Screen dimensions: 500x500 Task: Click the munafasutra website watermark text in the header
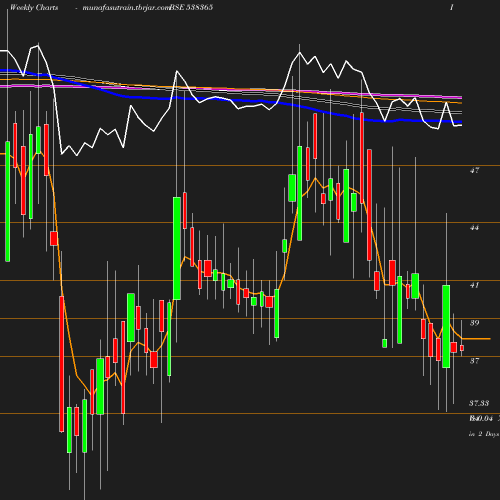click(x=127, y=8)
